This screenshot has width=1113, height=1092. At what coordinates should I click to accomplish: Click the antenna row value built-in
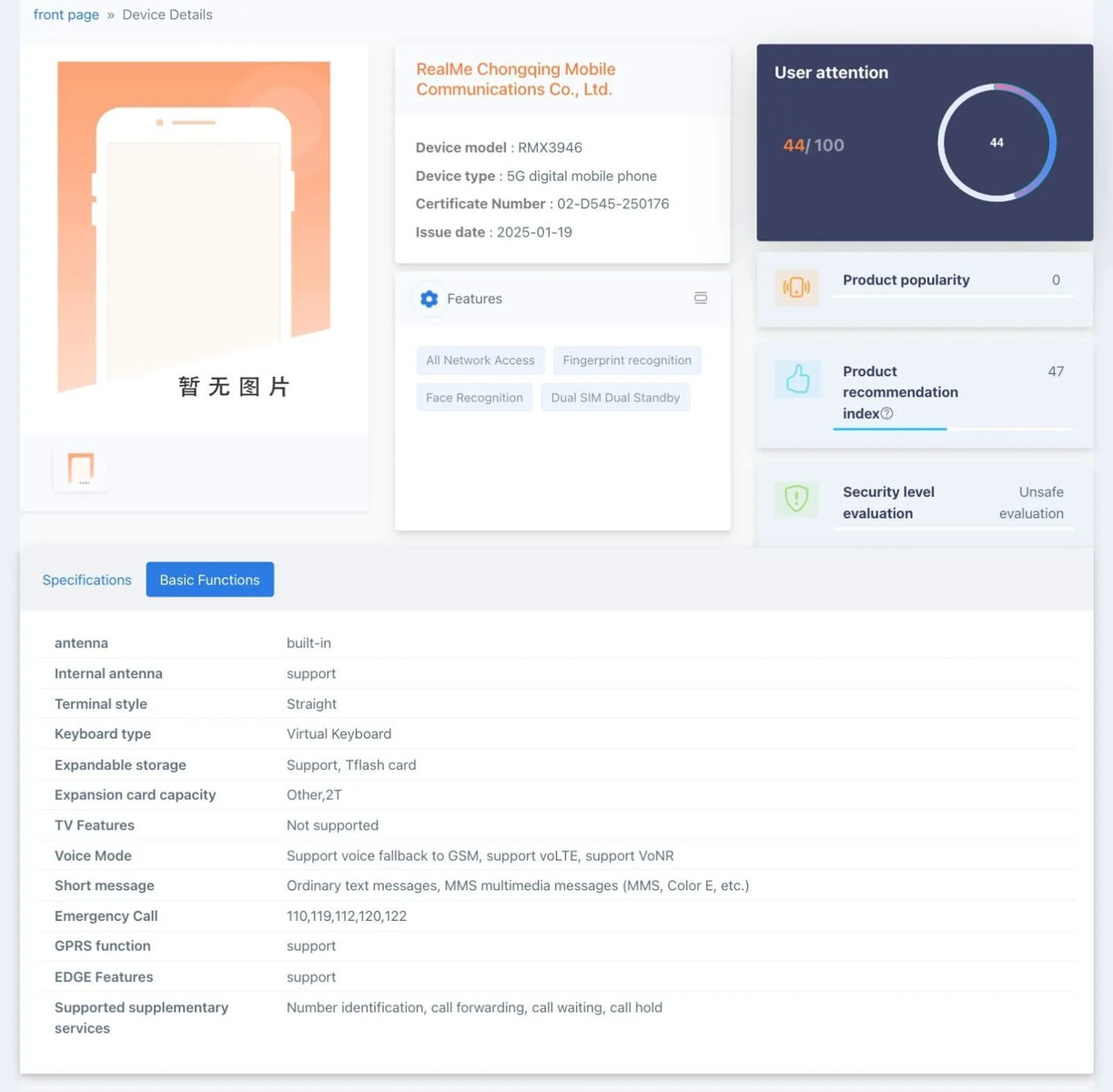309,642
